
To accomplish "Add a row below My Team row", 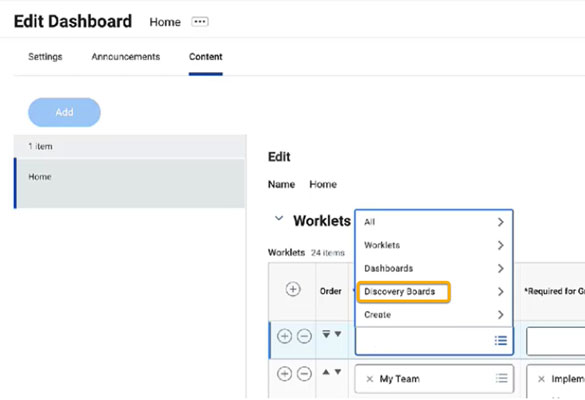I will tap(284, 374).
